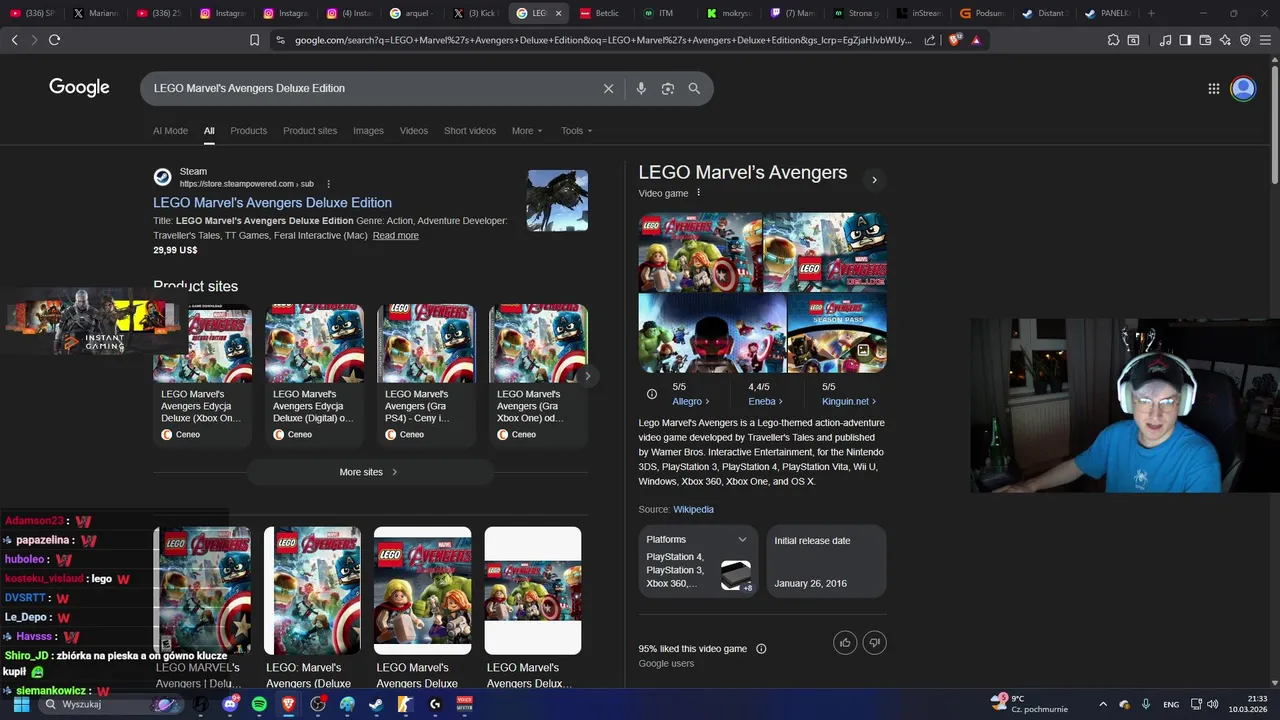Screen dimensions: 1280x720
Task: Select the Videos search tab
Action: coord(414,131)
